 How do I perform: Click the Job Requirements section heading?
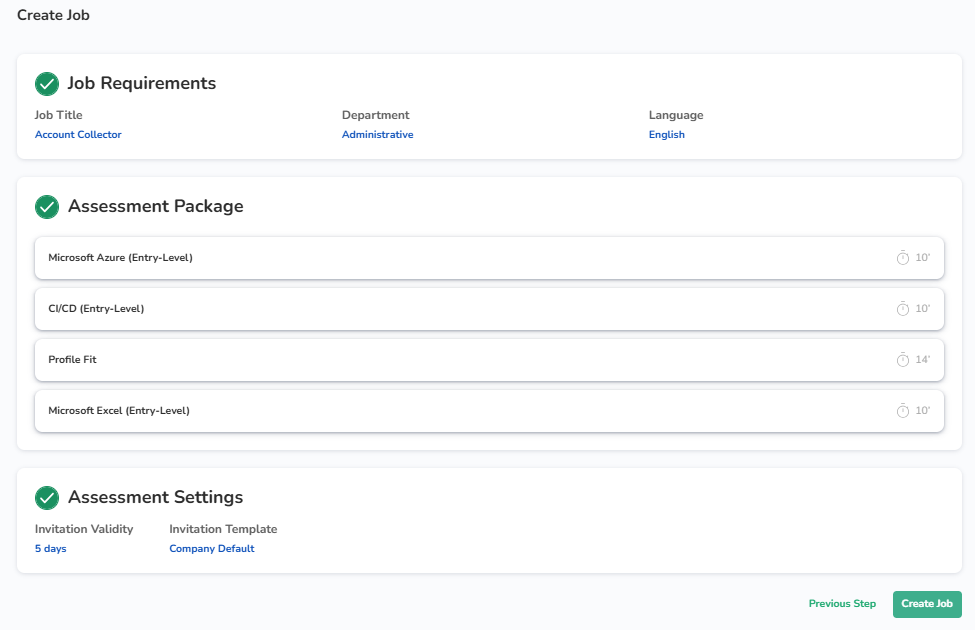coord(141,84)
